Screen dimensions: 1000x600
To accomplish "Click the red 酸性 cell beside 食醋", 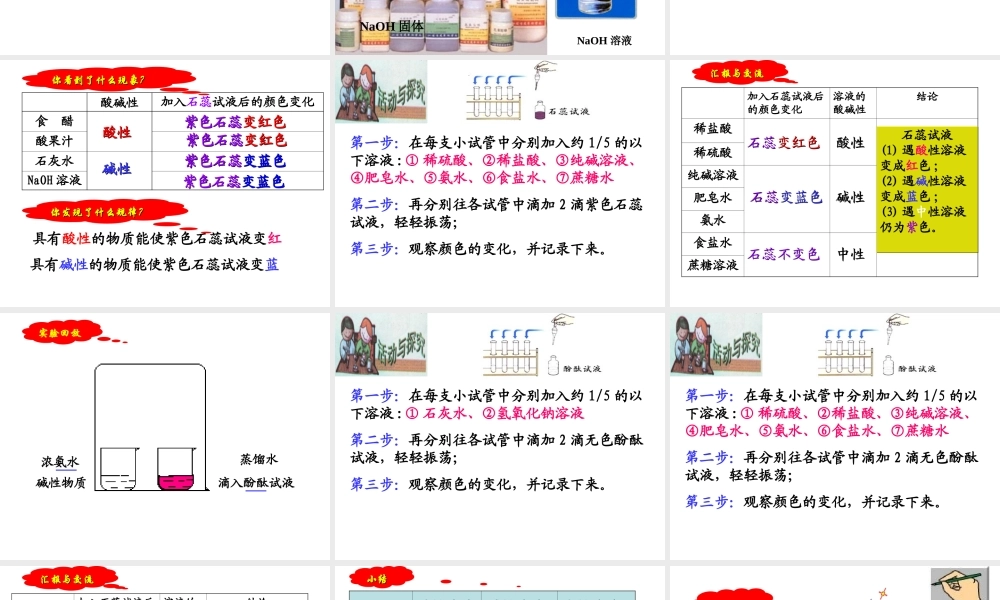I will (117, 132).
